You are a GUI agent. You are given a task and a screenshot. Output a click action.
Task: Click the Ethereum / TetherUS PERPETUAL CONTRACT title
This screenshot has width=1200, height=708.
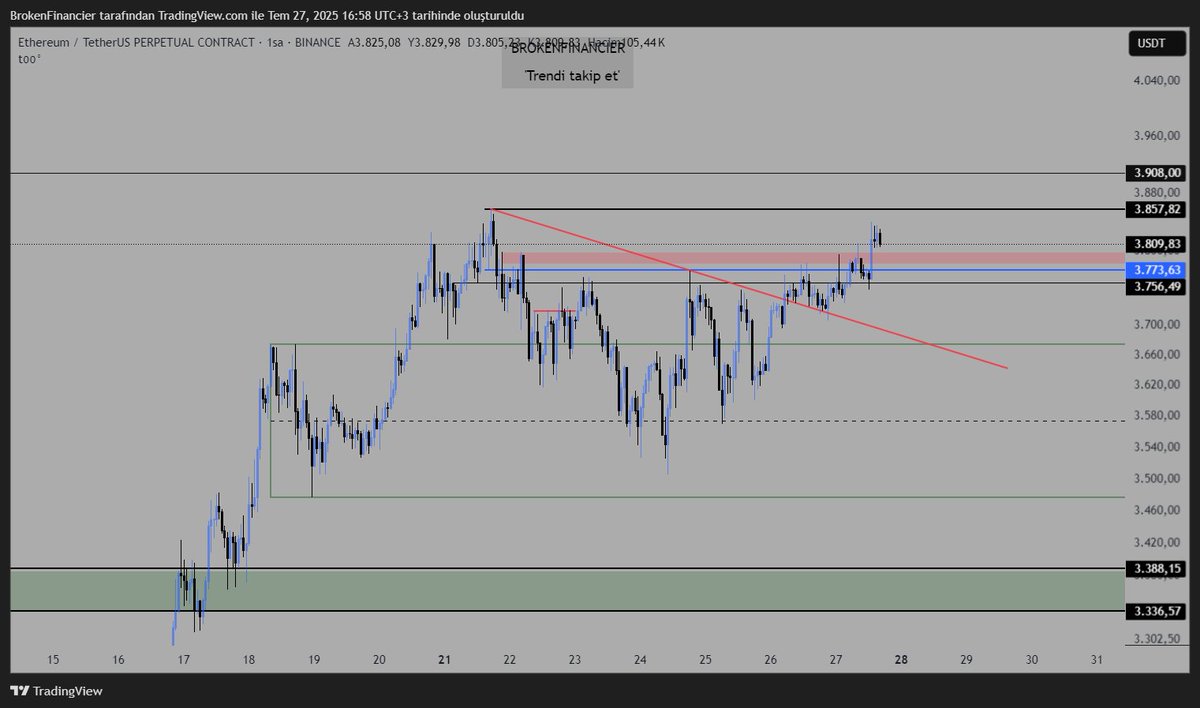coord(137,43)
